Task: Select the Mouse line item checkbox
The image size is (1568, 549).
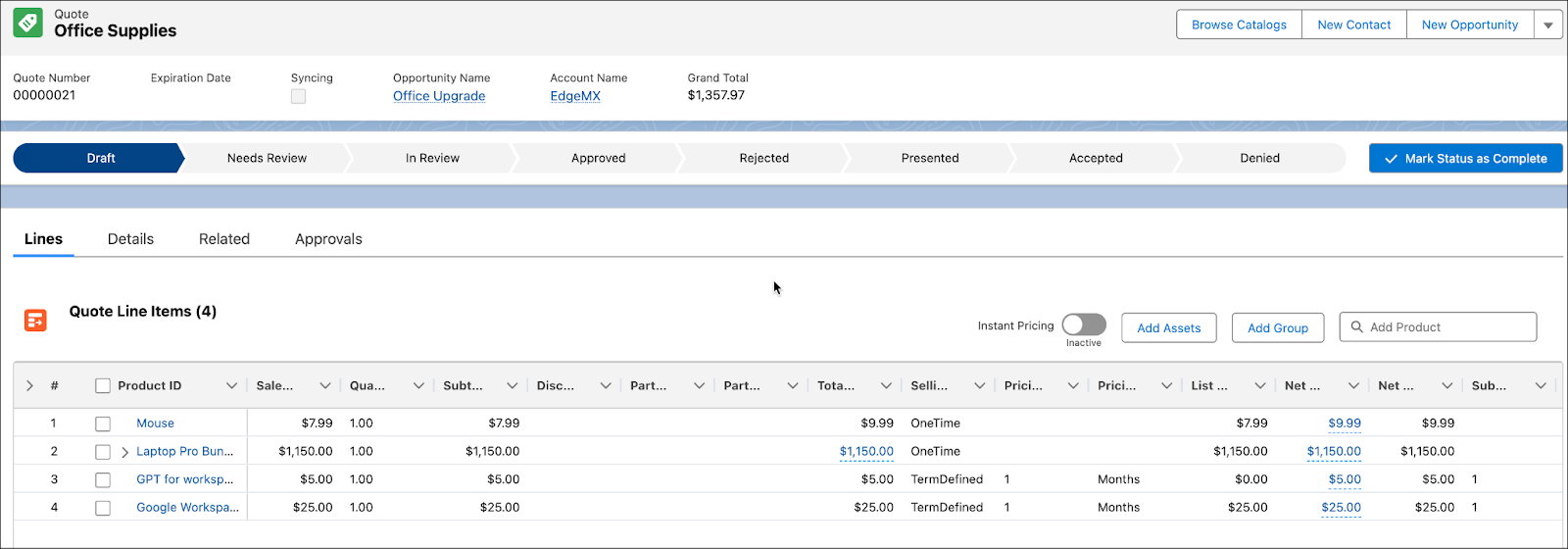Action: click(x=103, y=424)
